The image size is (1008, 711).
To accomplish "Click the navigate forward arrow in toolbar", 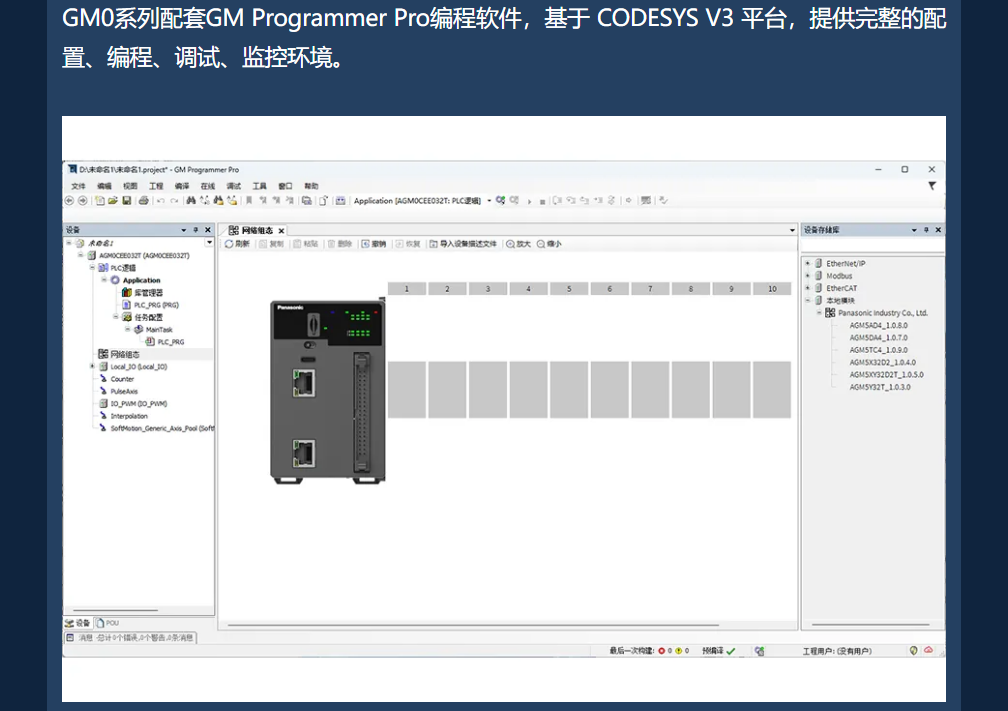I will 83,201.
